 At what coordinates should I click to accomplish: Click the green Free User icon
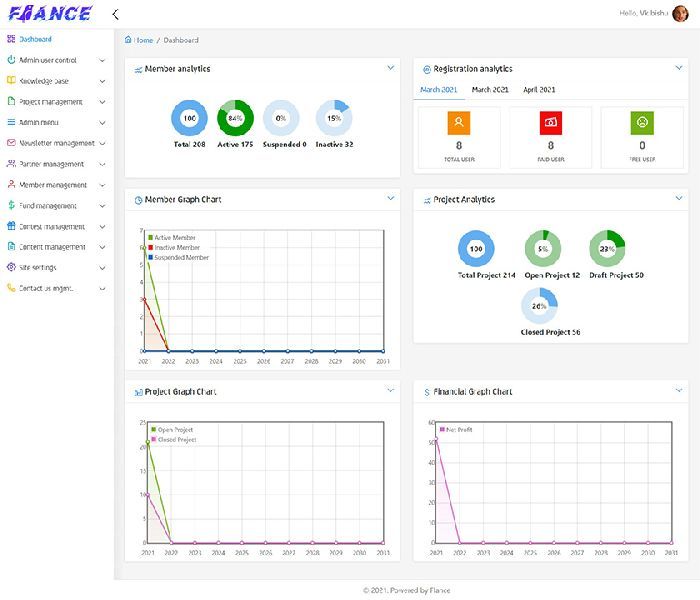click(642, 122)
